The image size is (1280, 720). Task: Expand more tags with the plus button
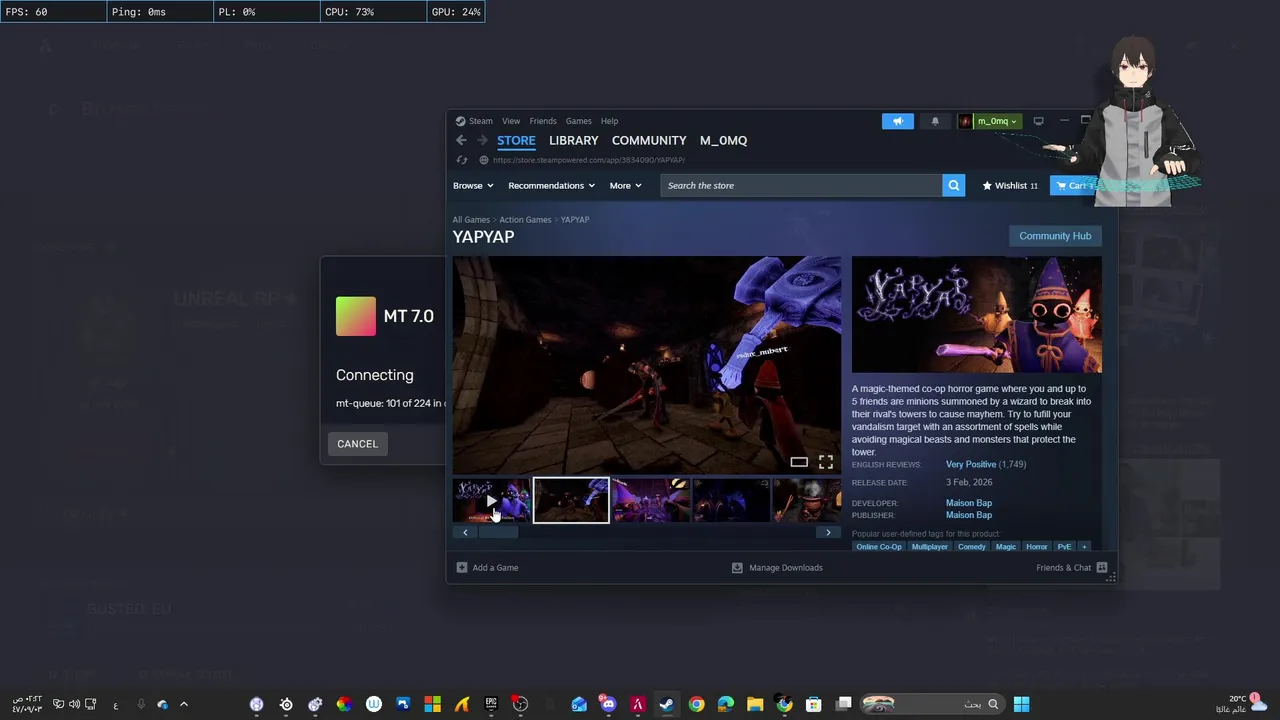pyautogui.click(x=1084, y=547)
